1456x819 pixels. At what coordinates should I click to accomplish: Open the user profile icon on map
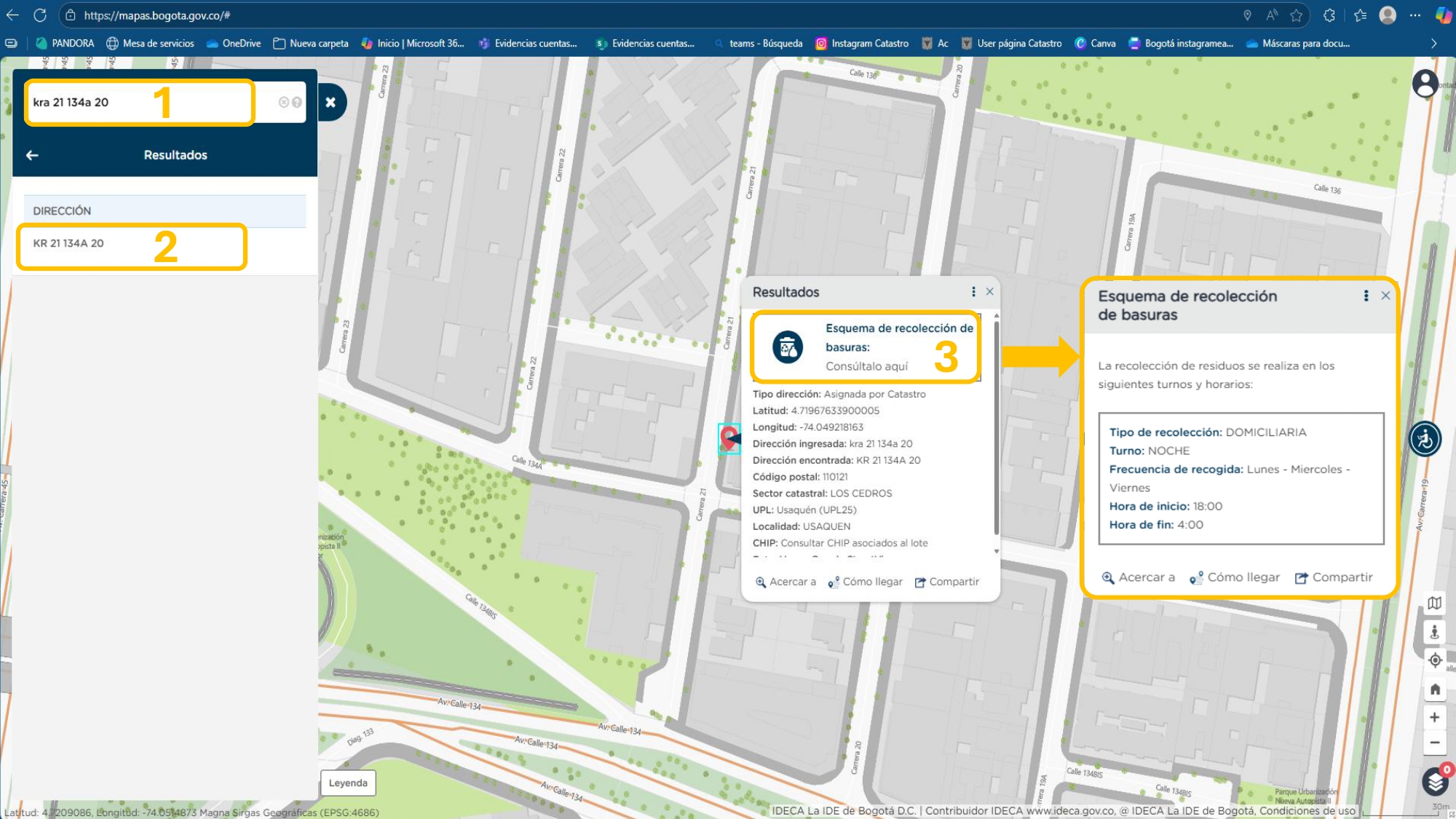1425,84
